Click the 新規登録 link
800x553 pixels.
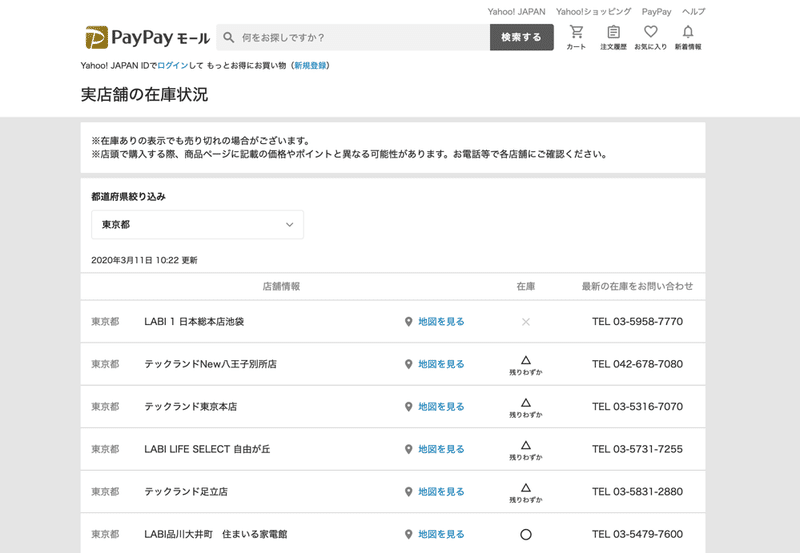pos(310,65)
